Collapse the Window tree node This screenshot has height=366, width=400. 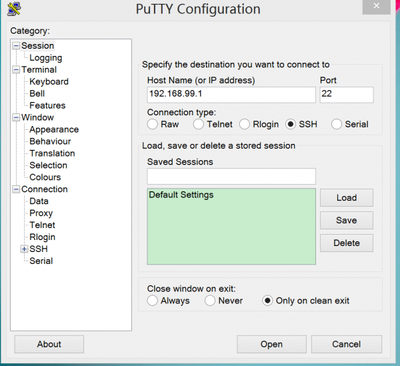[x=16, y=117]
